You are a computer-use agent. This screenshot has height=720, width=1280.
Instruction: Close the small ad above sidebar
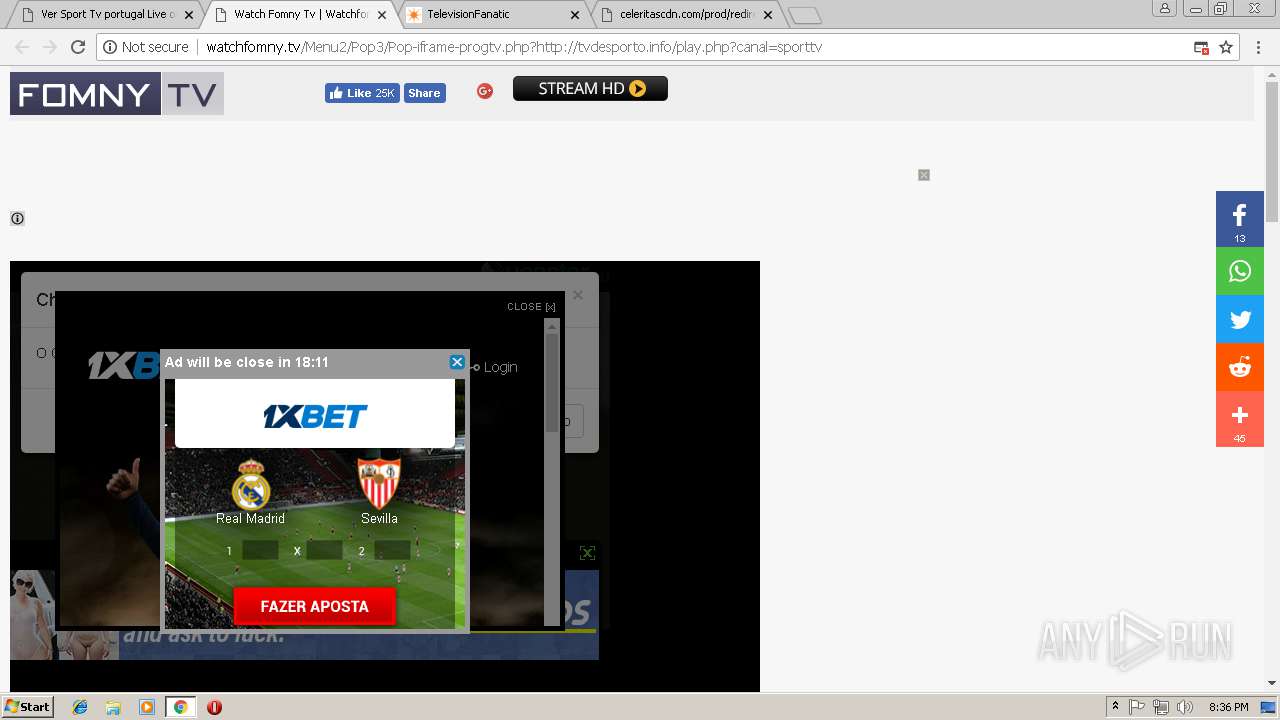click(x=924, y=175)
